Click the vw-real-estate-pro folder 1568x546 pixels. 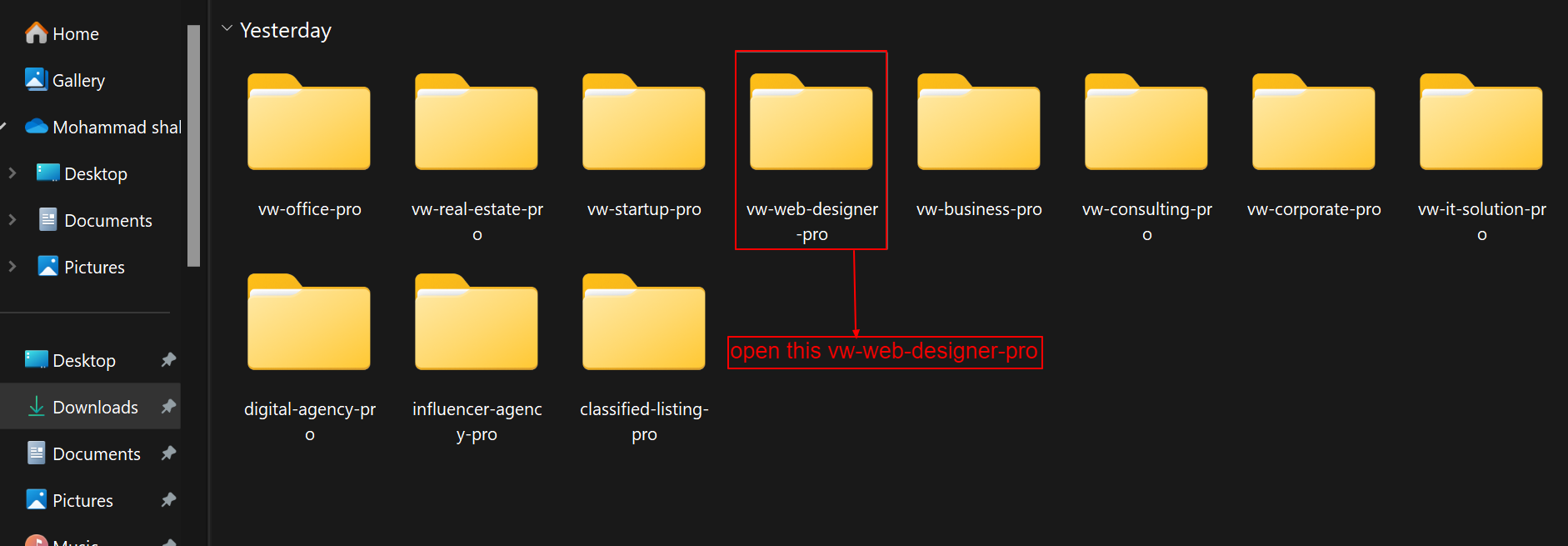(x=477, y=125)
